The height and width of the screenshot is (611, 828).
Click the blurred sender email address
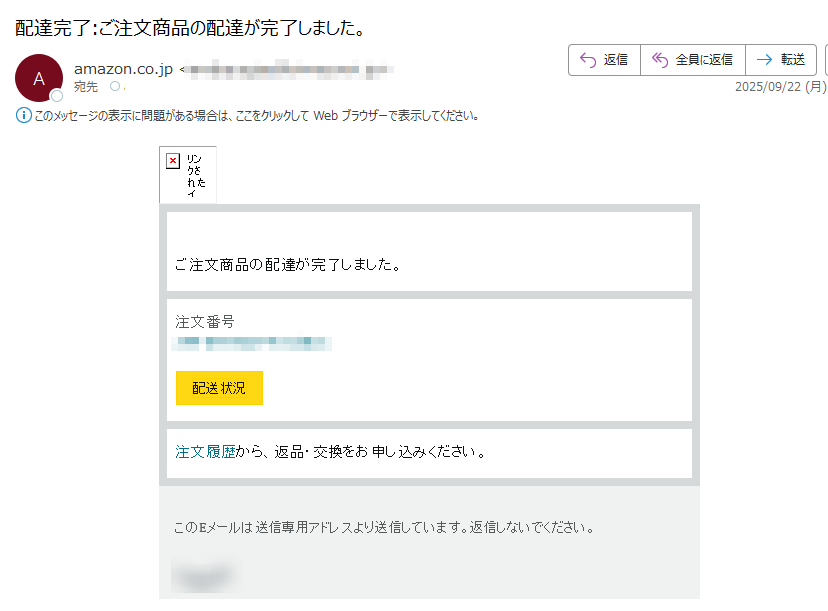point(290,69)
